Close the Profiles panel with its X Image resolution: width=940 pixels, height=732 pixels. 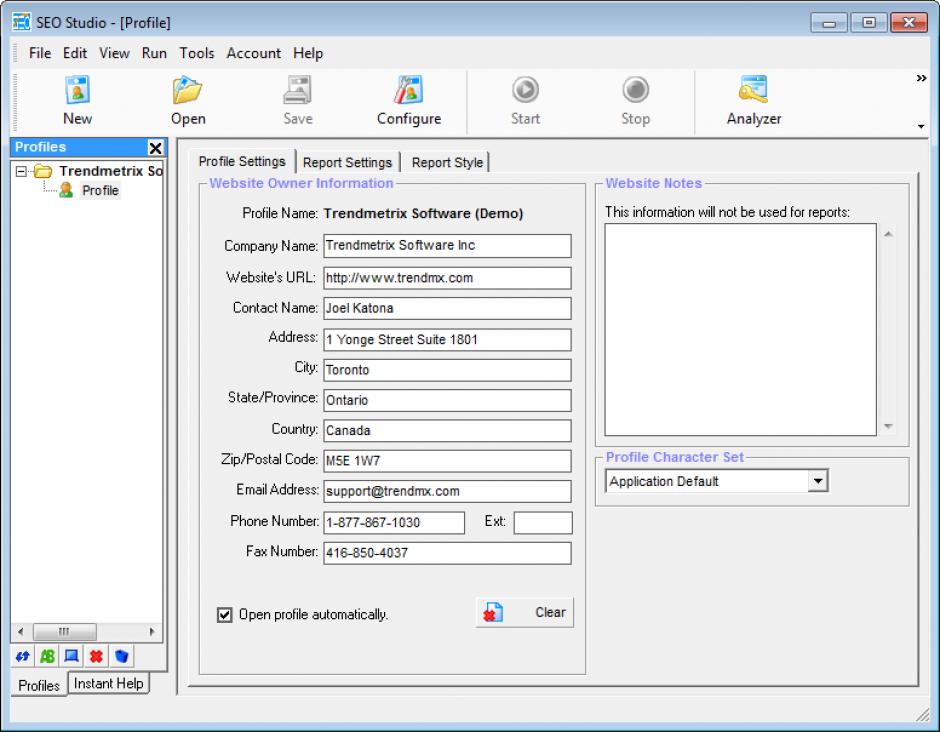155,147
